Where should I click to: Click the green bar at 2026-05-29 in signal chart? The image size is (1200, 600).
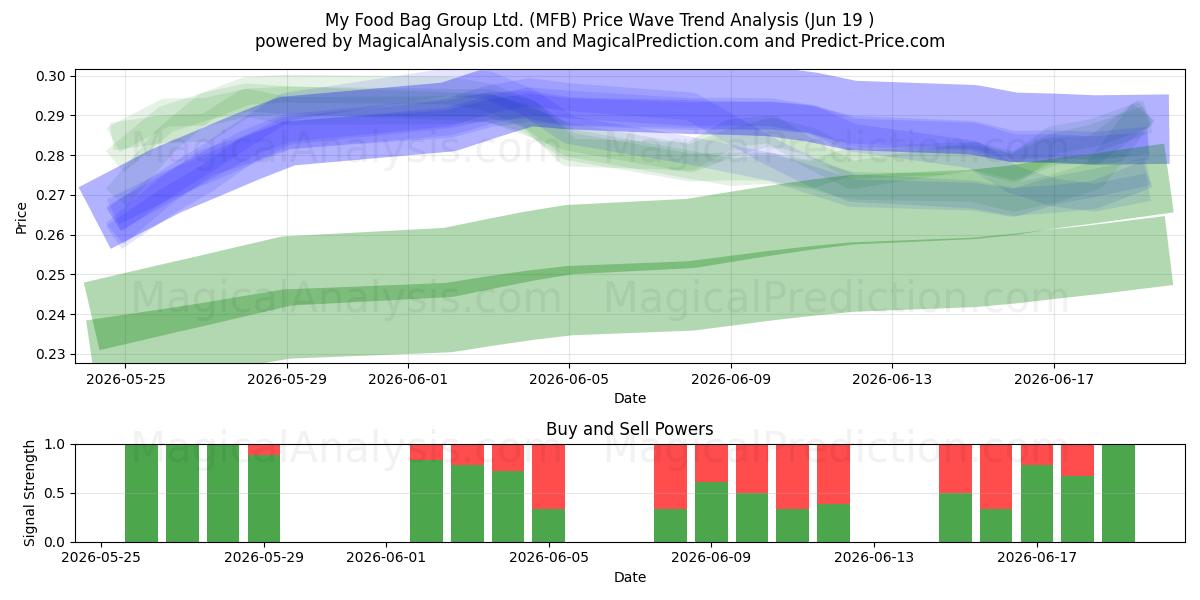point(264,499)
